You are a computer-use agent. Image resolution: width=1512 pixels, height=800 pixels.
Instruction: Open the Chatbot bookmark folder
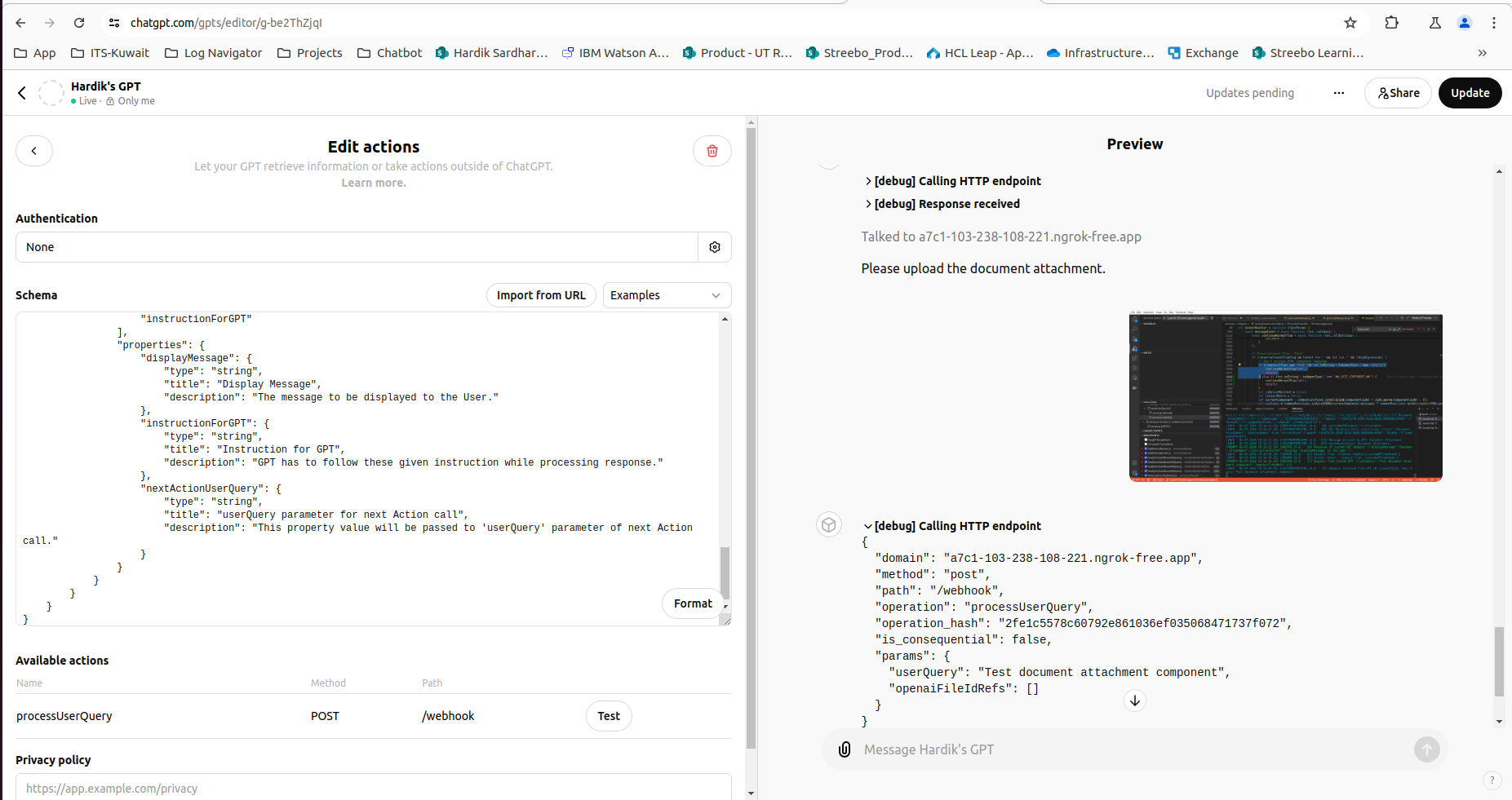(390, 53)
